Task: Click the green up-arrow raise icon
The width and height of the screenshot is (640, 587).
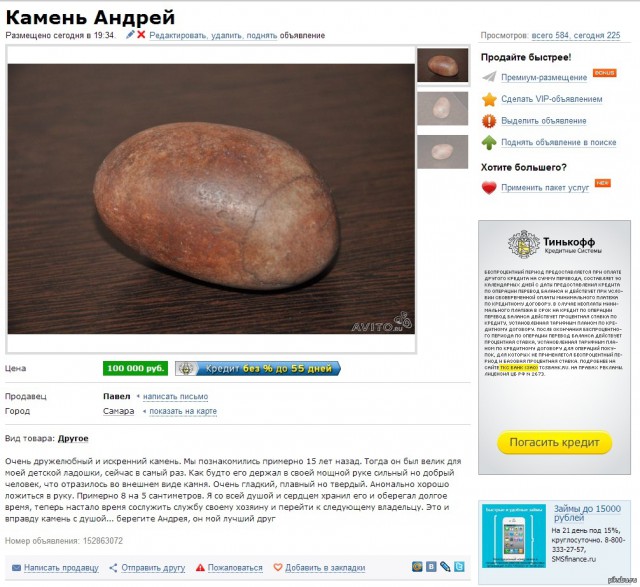Action: click(x=489, y=142)
